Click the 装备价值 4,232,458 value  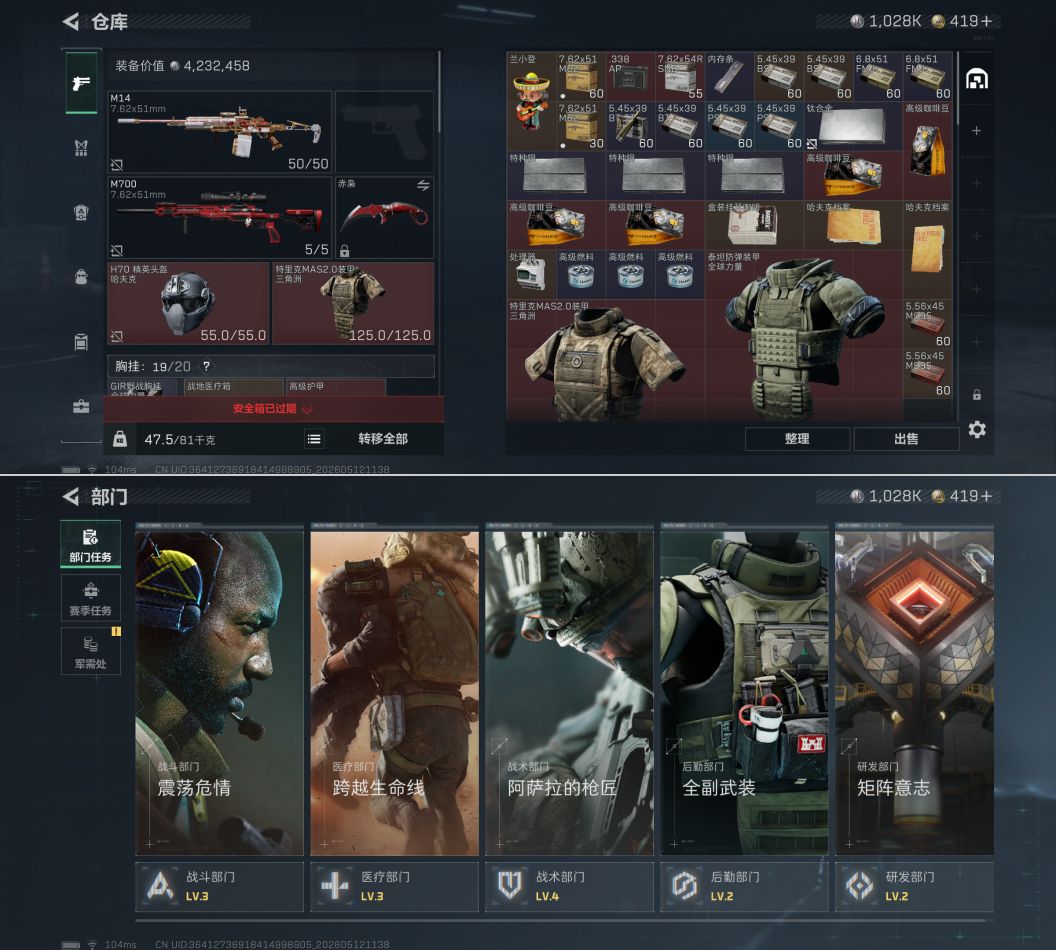183,66
